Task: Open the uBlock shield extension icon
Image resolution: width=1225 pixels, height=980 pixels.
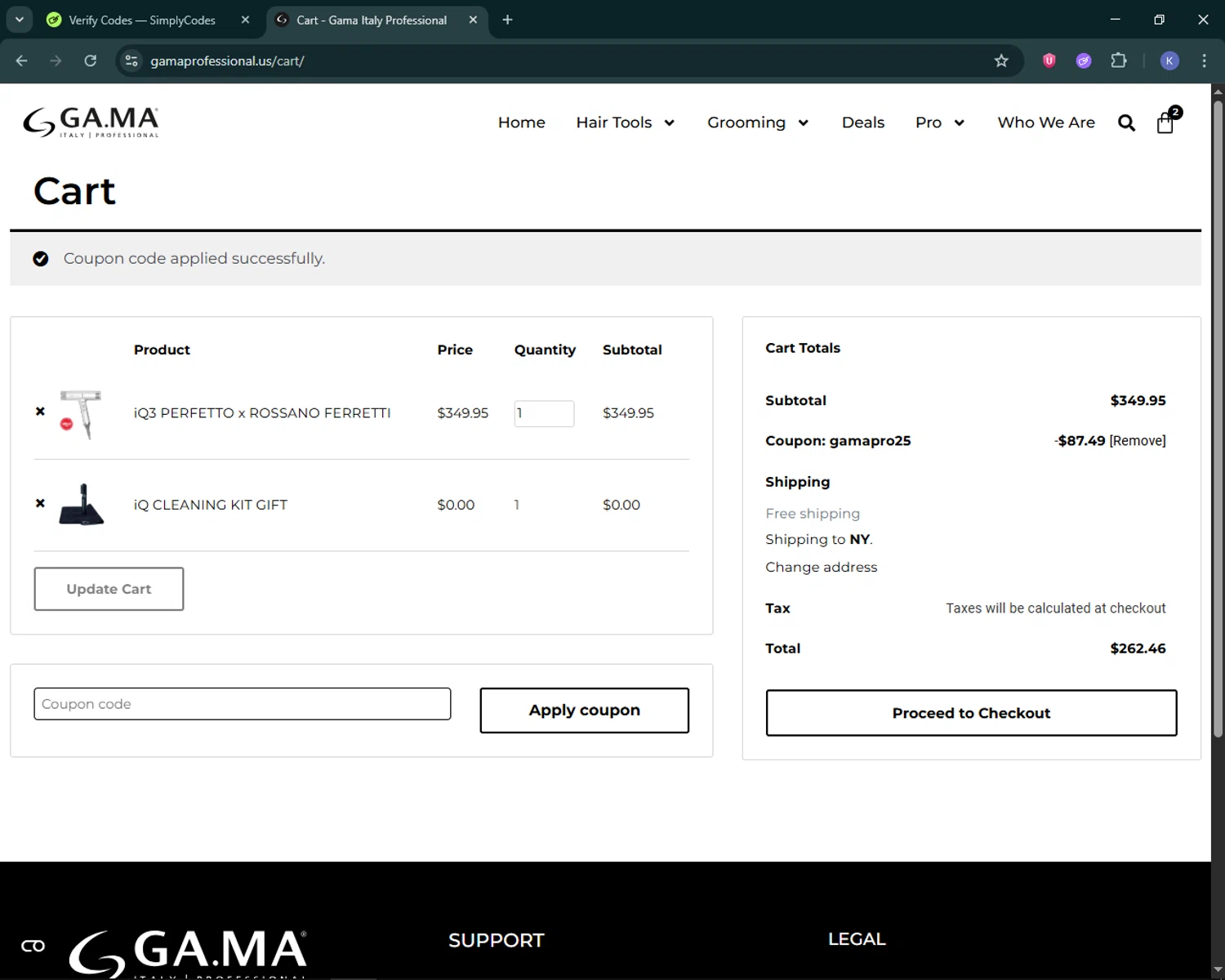Action: click(1049, 60)
